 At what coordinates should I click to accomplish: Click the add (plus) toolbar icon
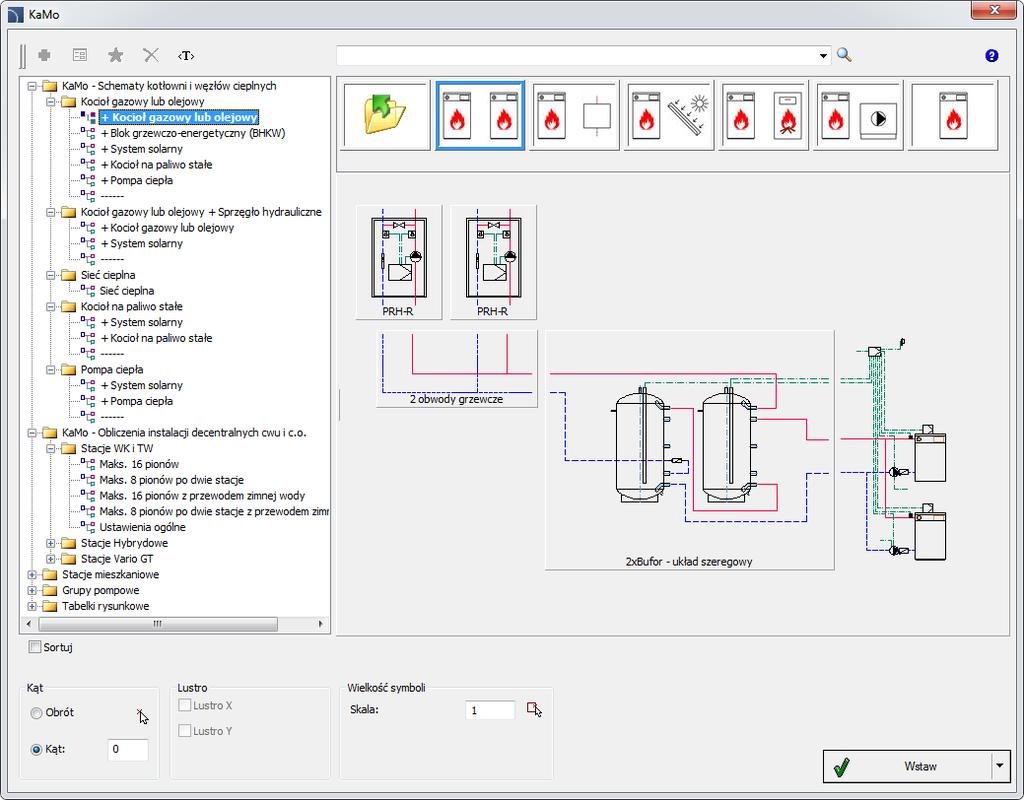click(x=44, y=56)
